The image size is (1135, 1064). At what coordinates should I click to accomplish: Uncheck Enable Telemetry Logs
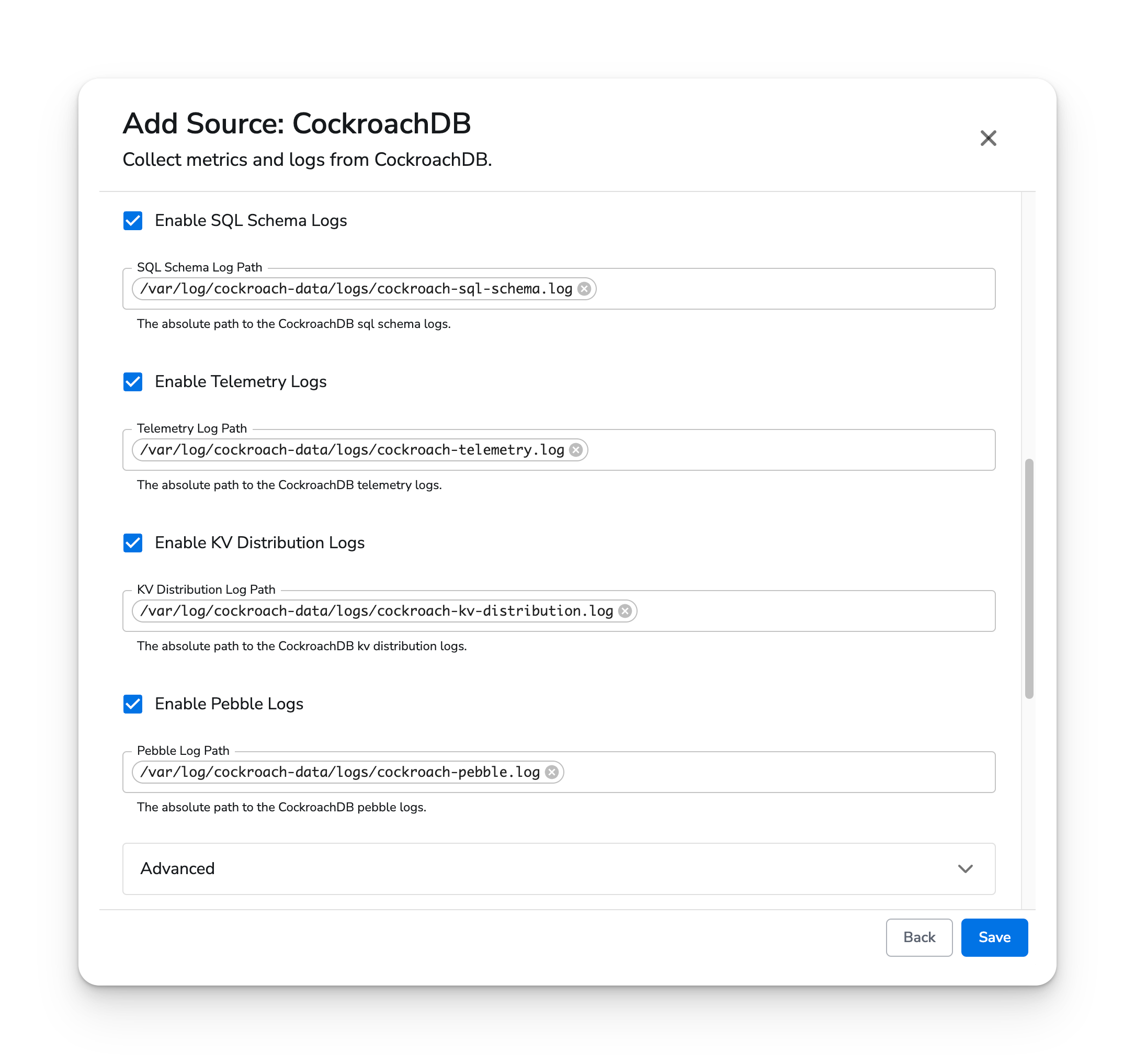point(133,381)
